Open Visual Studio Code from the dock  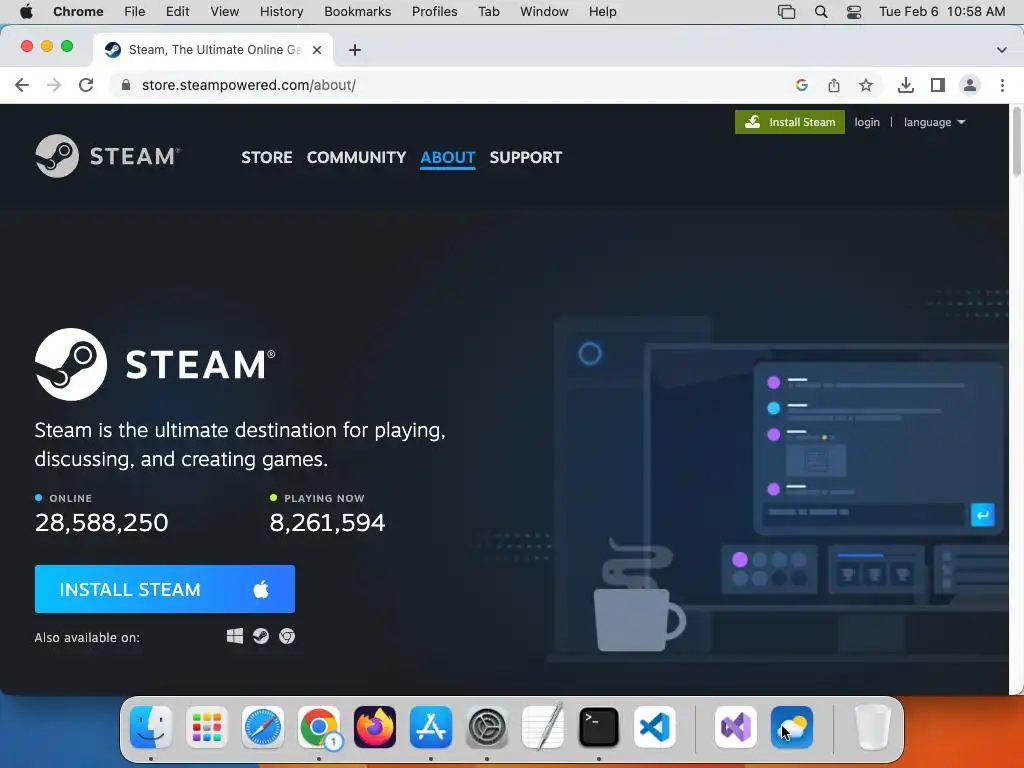pos(655,727)
